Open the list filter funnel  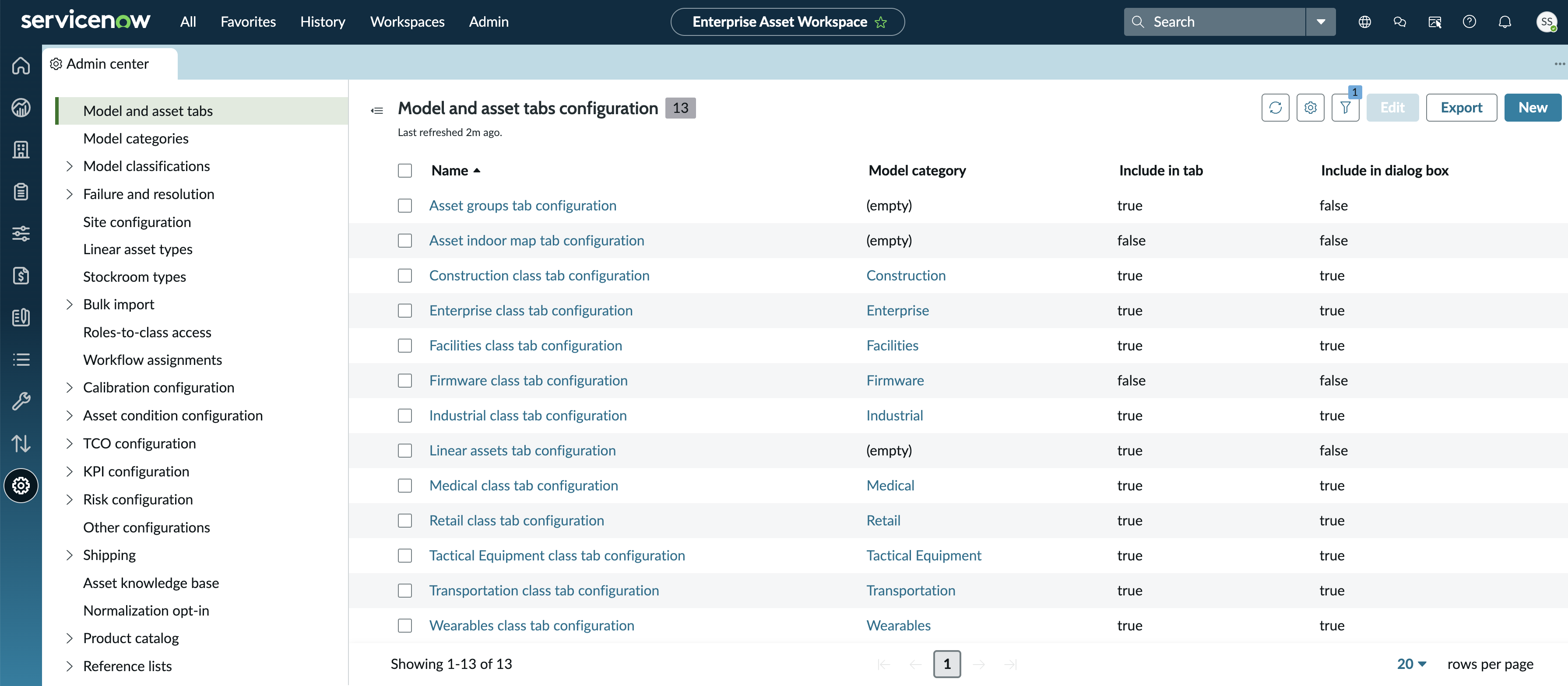coord(1345,108)
